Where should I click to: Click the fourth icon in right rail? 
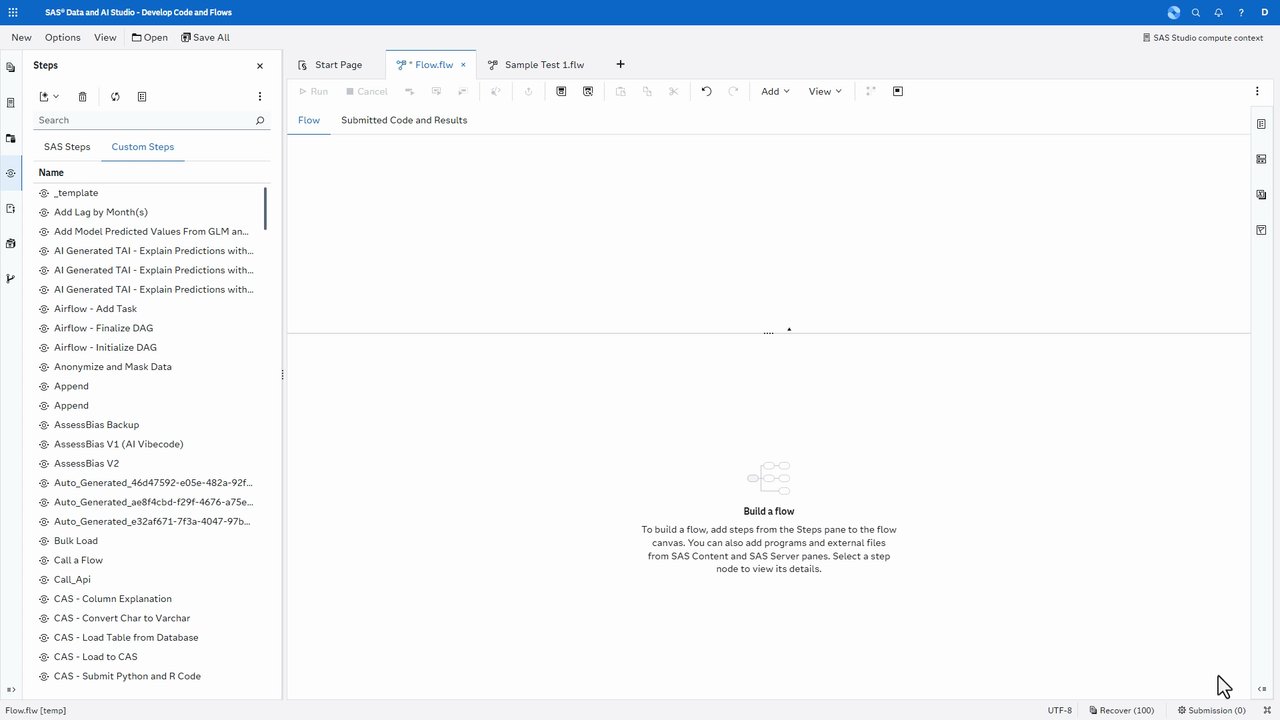coord(1261,230)
